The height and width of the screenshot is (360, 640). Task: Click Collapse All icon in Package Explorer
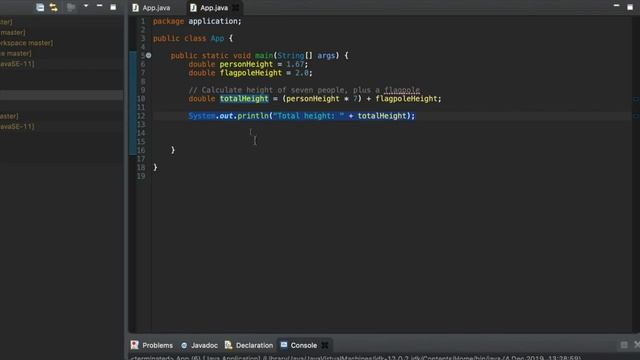[40, 7]
